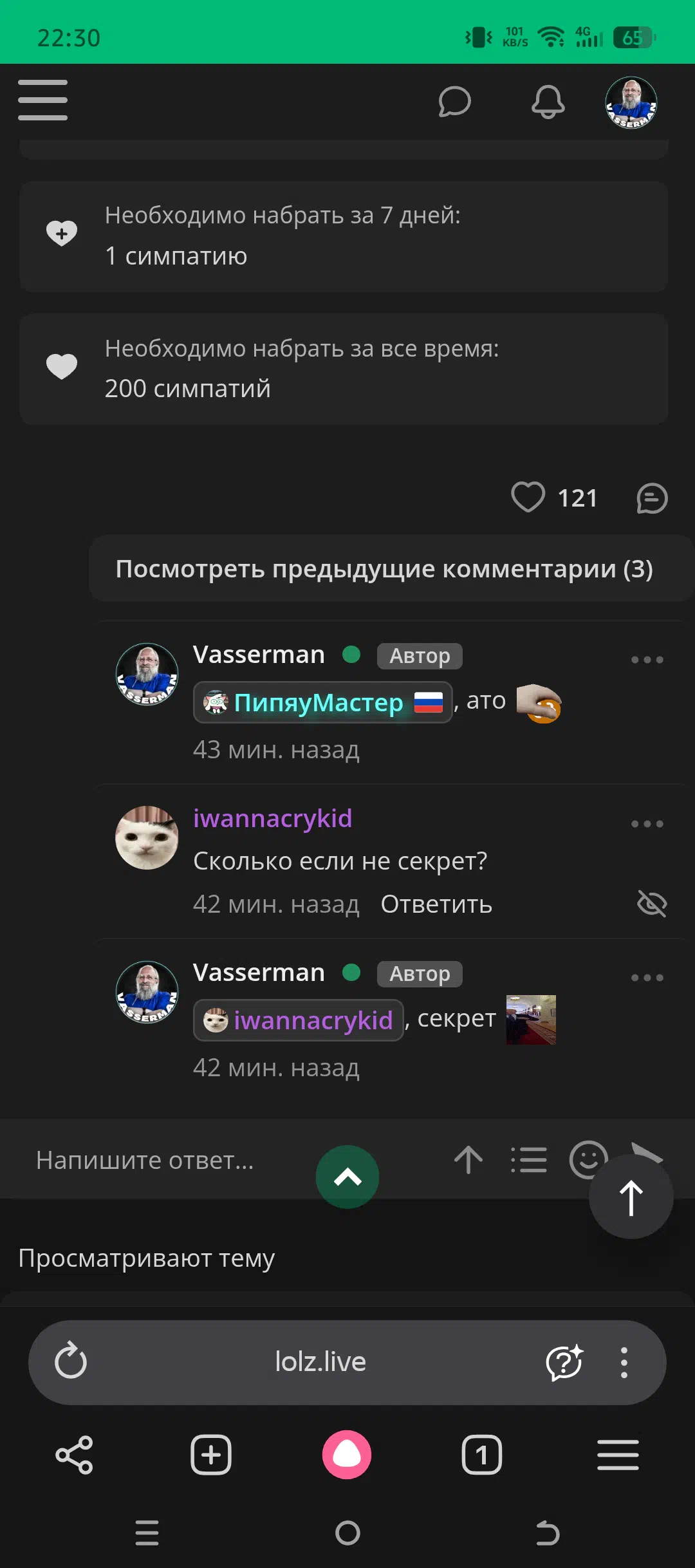Expand previous comments (3)

(x=384, y=569)
